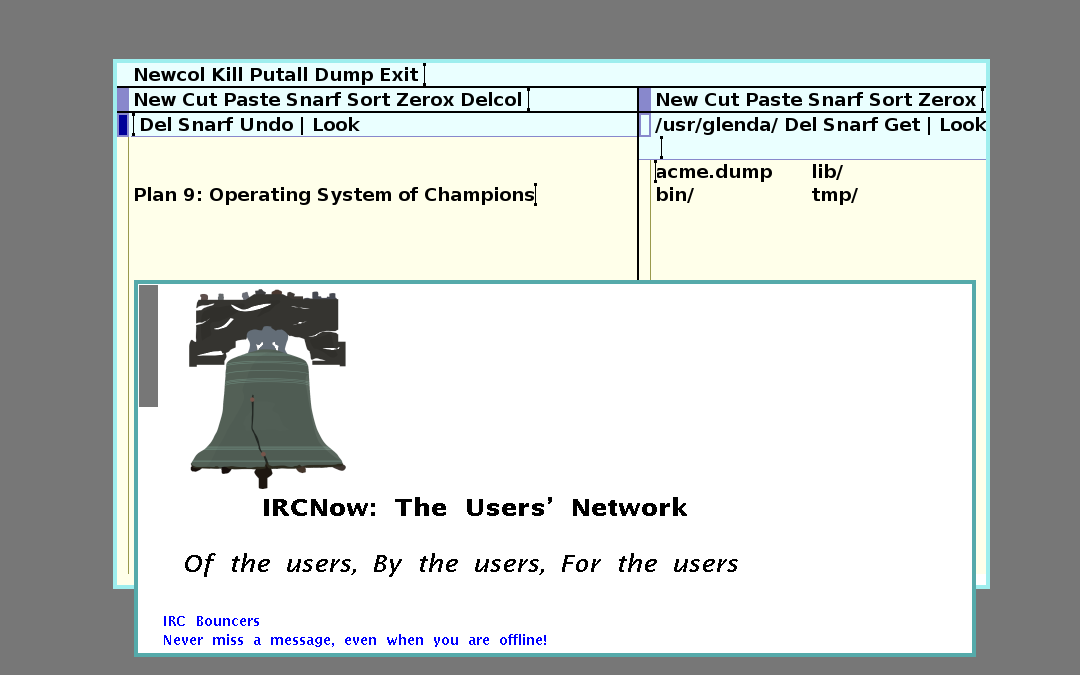The width and height of the screenshot is (1080, 675).
Task: Click Cut in the left column tag
Action: 200,100
